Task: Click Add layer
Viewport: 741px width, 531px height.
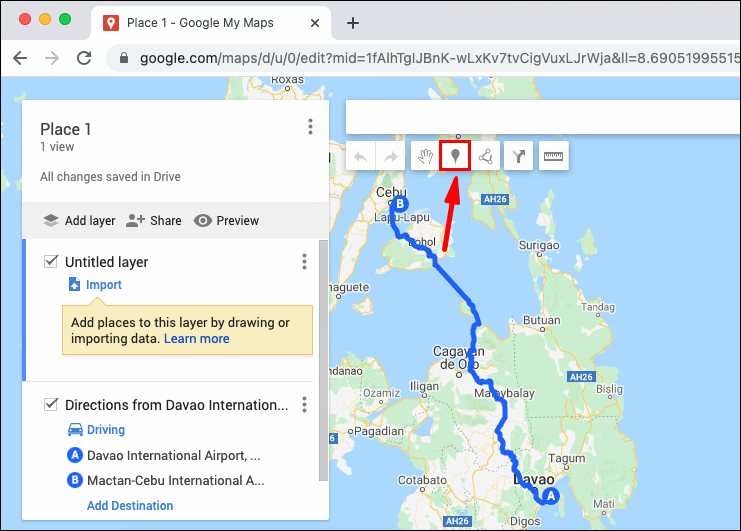Action: click(x=79, y=221)
